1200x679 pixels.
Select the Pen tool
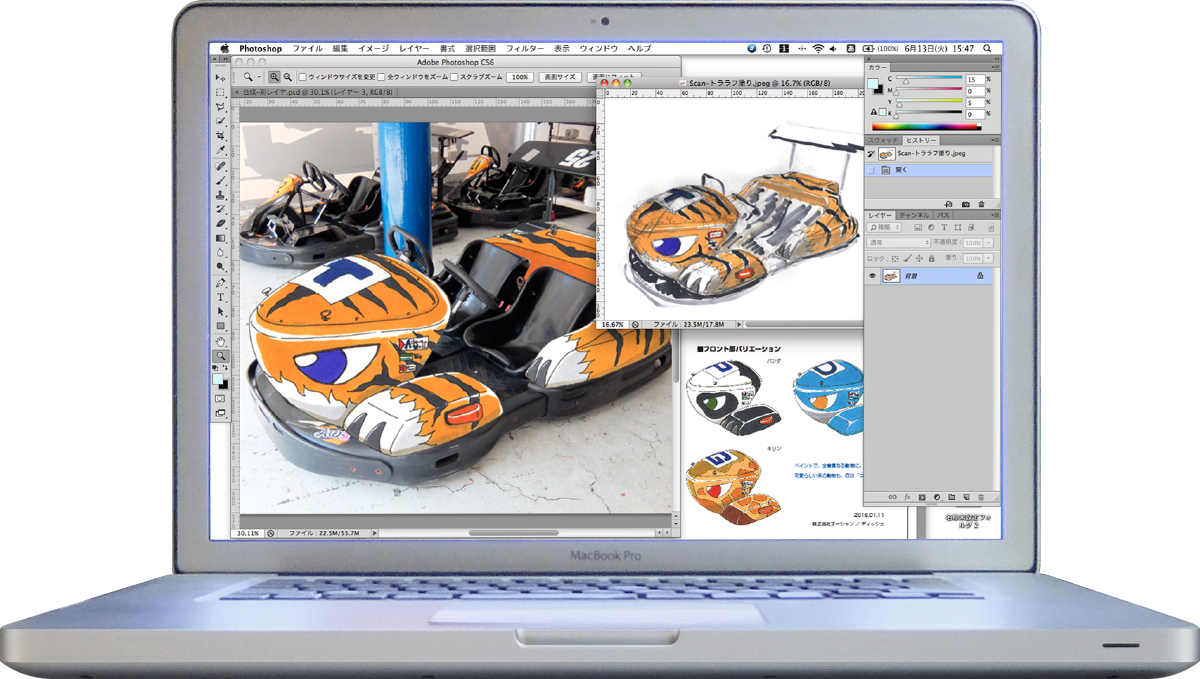[220, 282]
